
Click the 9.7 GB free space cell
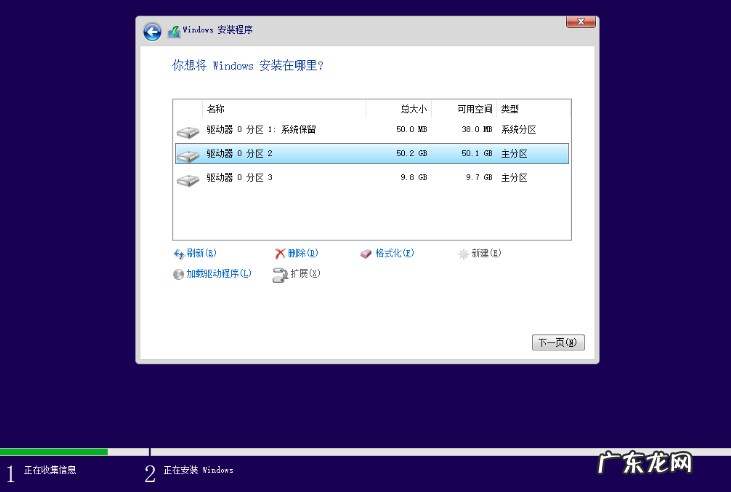click(x=479, y=178)
